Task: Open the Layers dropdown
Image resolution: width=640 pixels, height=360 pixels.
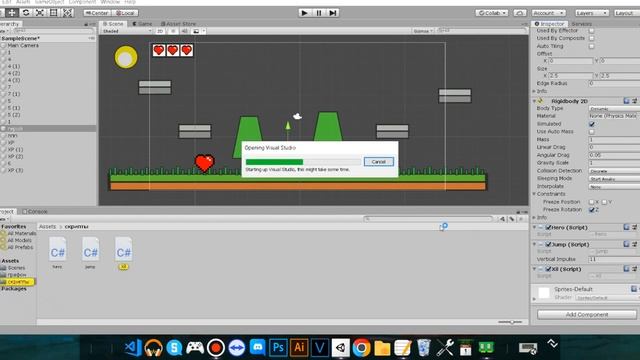Action: [x=592, y=13]
